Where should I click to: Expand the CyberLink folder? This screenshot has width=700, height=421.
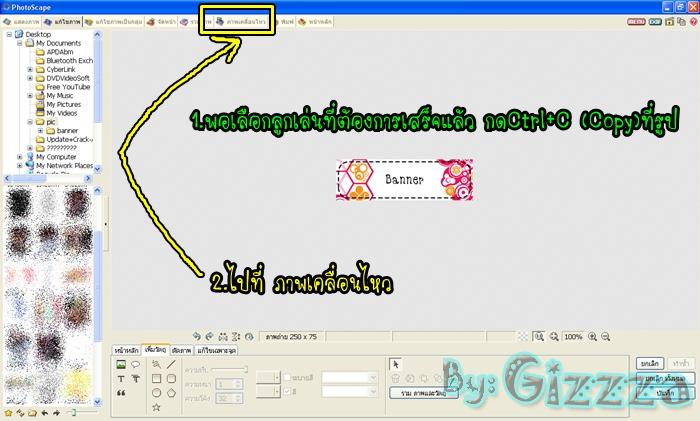(30, 70)
